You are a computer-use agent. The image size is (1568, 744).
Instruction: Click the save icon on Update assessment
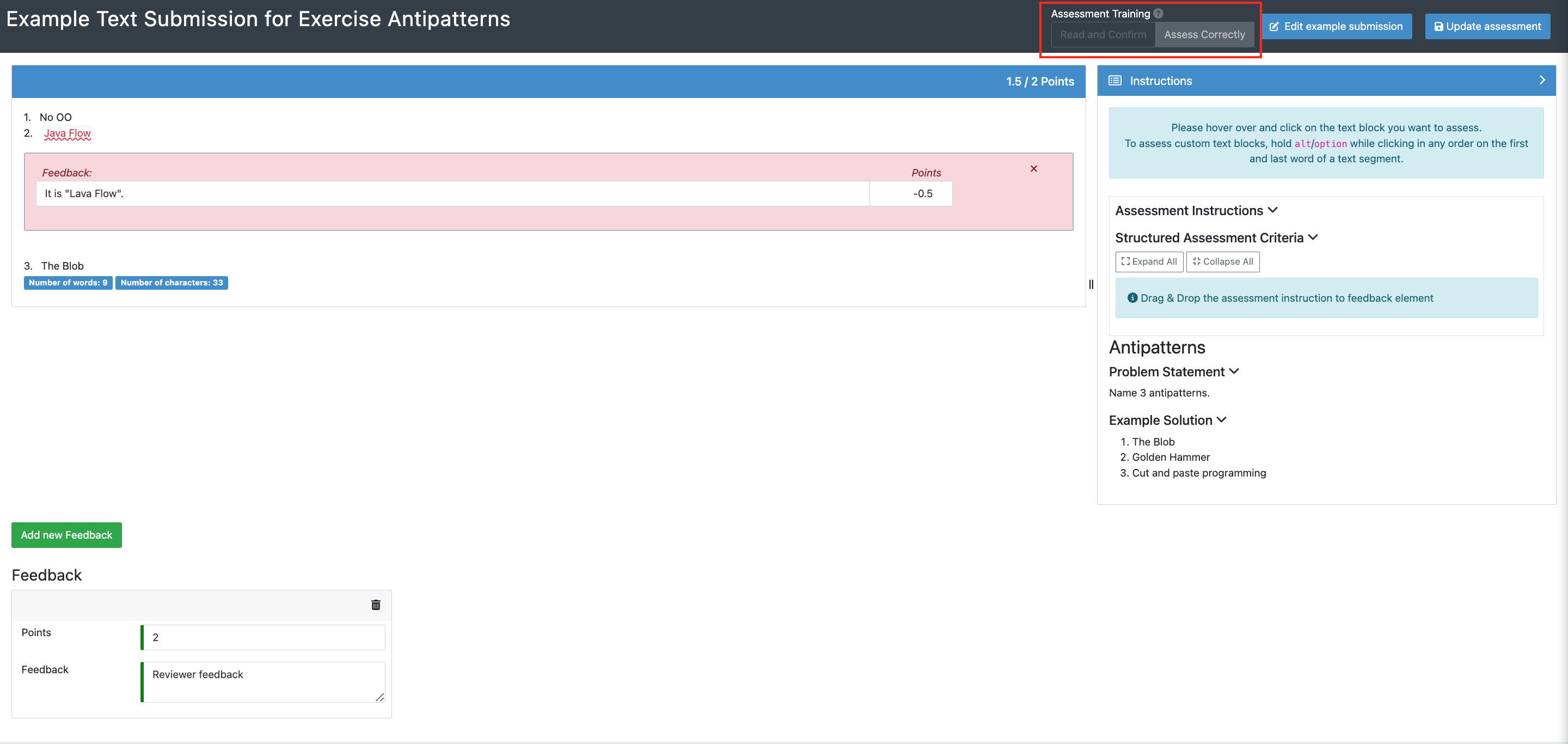pos(1439,26)
